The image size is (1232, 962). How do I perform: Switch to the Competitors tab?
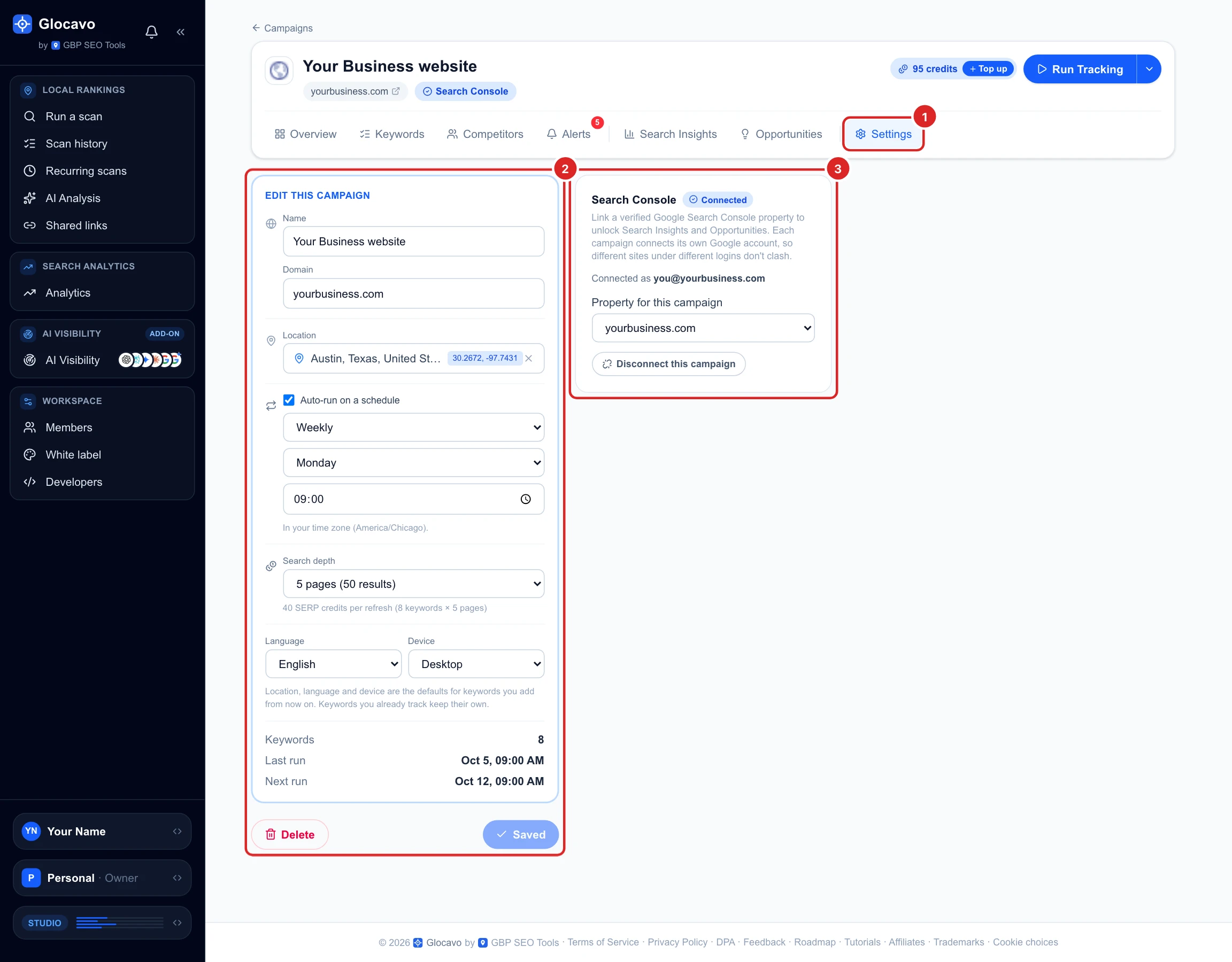click(485, 134)
